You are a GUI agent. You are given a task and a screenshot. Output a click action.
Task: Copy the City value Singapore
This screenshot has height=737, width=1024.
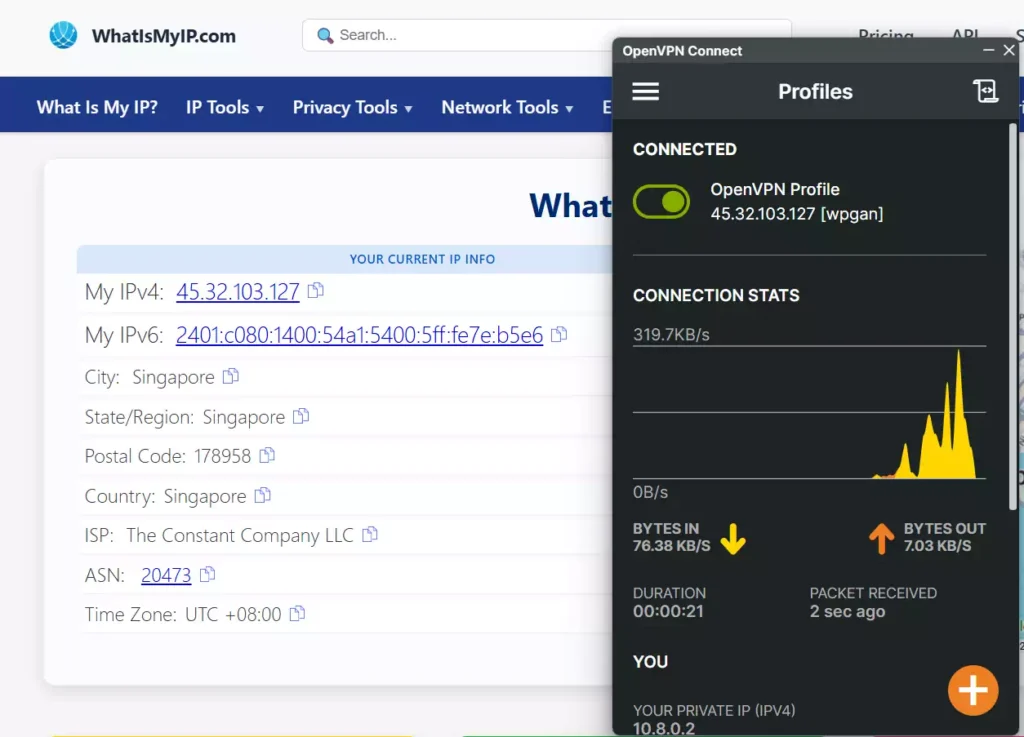[x=231, y=376]
